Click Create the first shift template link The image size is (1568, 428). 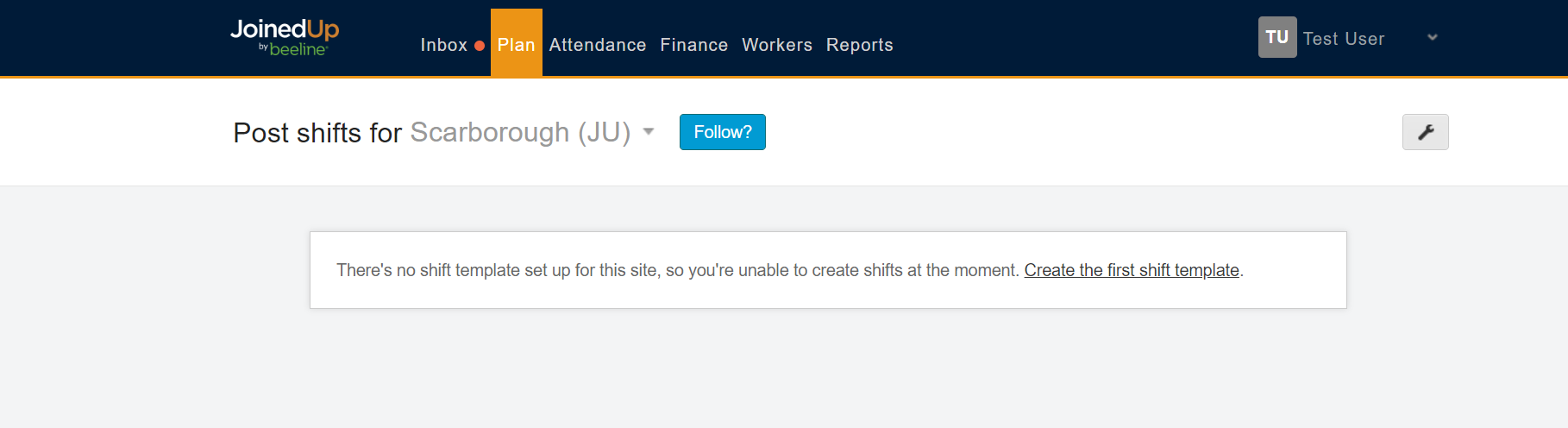(x=1131, y=270)
